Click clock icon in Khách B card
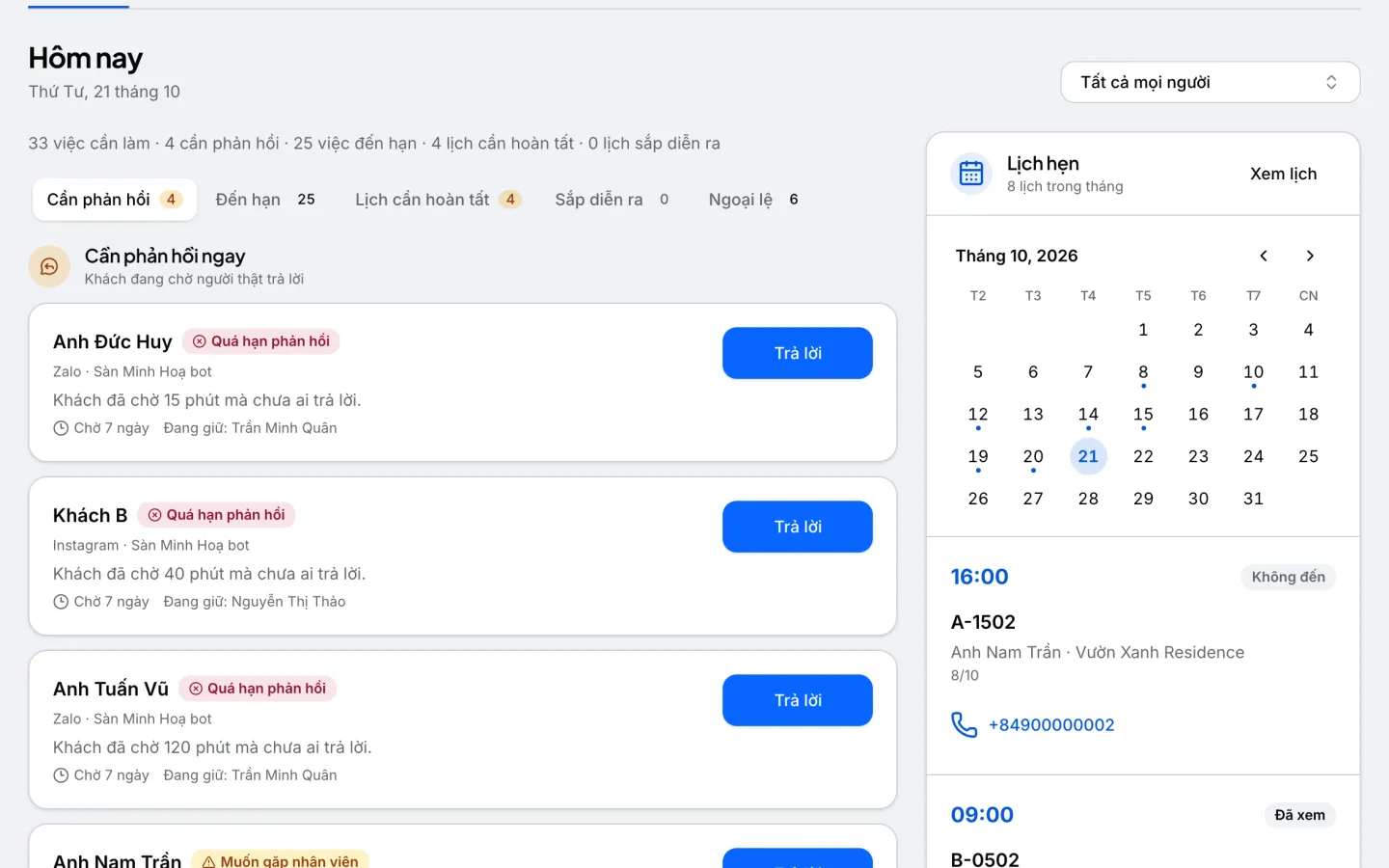This screenshot has width=1389, height=868. (x=61, y=602)
